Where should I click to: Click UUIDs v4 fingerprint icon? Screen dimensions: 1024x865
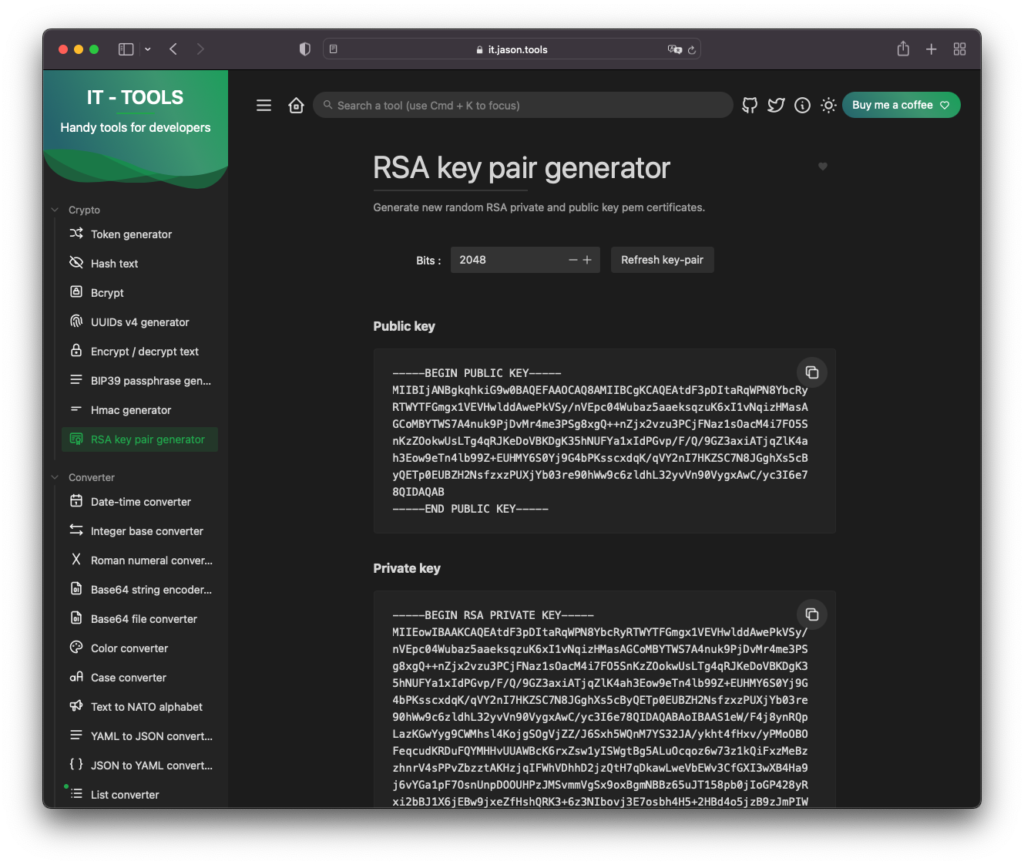76,321
